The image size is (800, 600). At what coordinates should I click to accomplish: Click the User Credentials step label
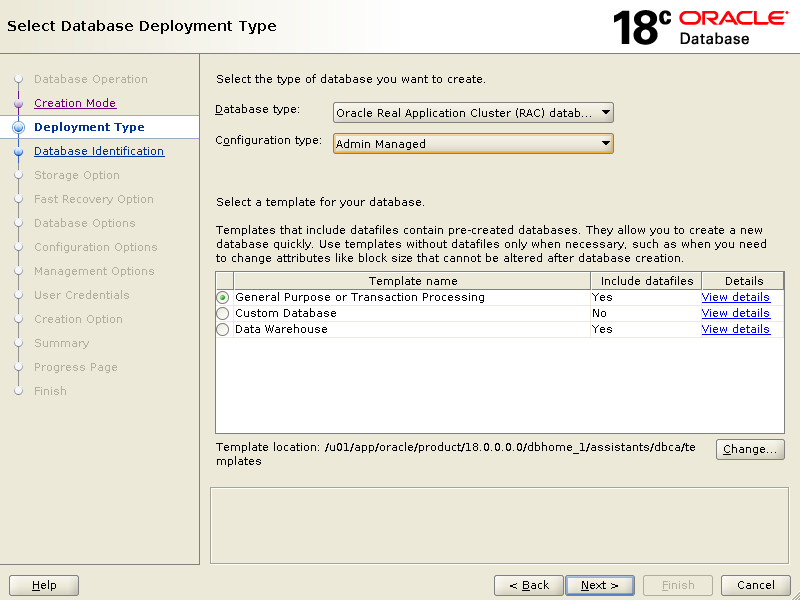pyautogui.click(x=82, y=295)
